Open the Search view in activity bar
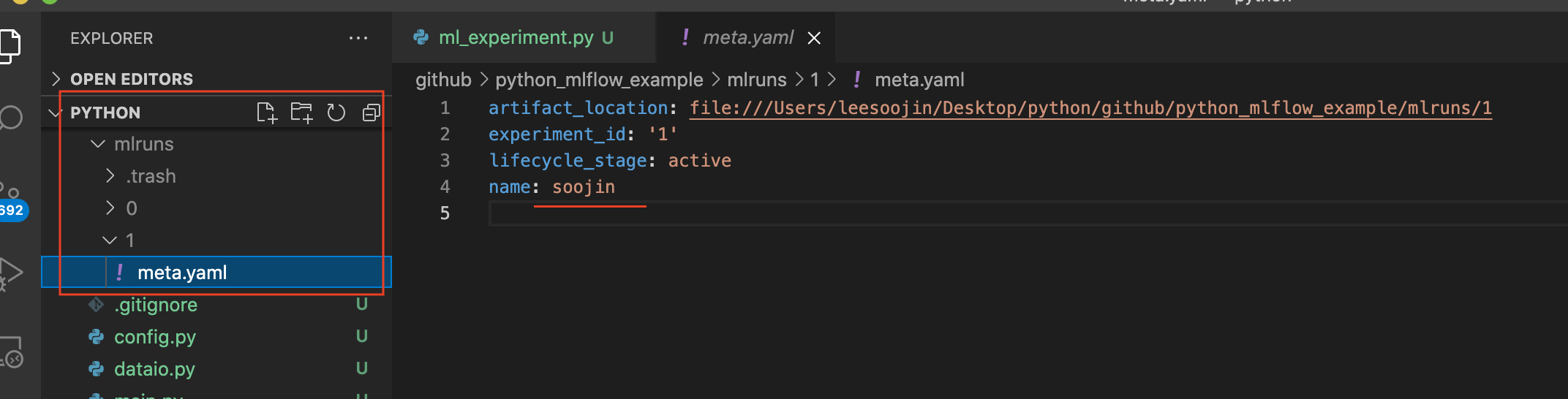This screenshot has height=399, width=1568. 10,117
